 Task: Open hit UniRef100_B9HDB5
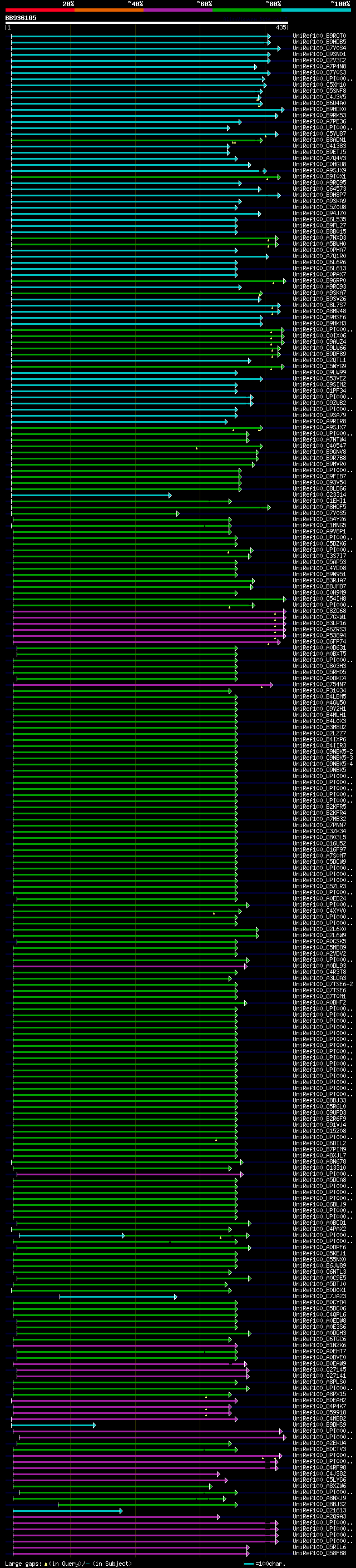[319, 42]
